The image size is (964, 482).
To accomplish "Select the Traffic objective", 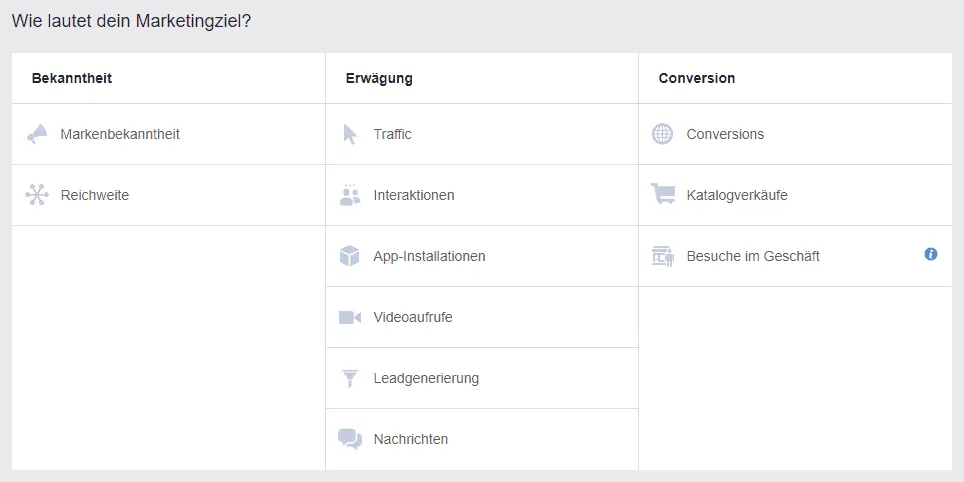I will 482,134.
